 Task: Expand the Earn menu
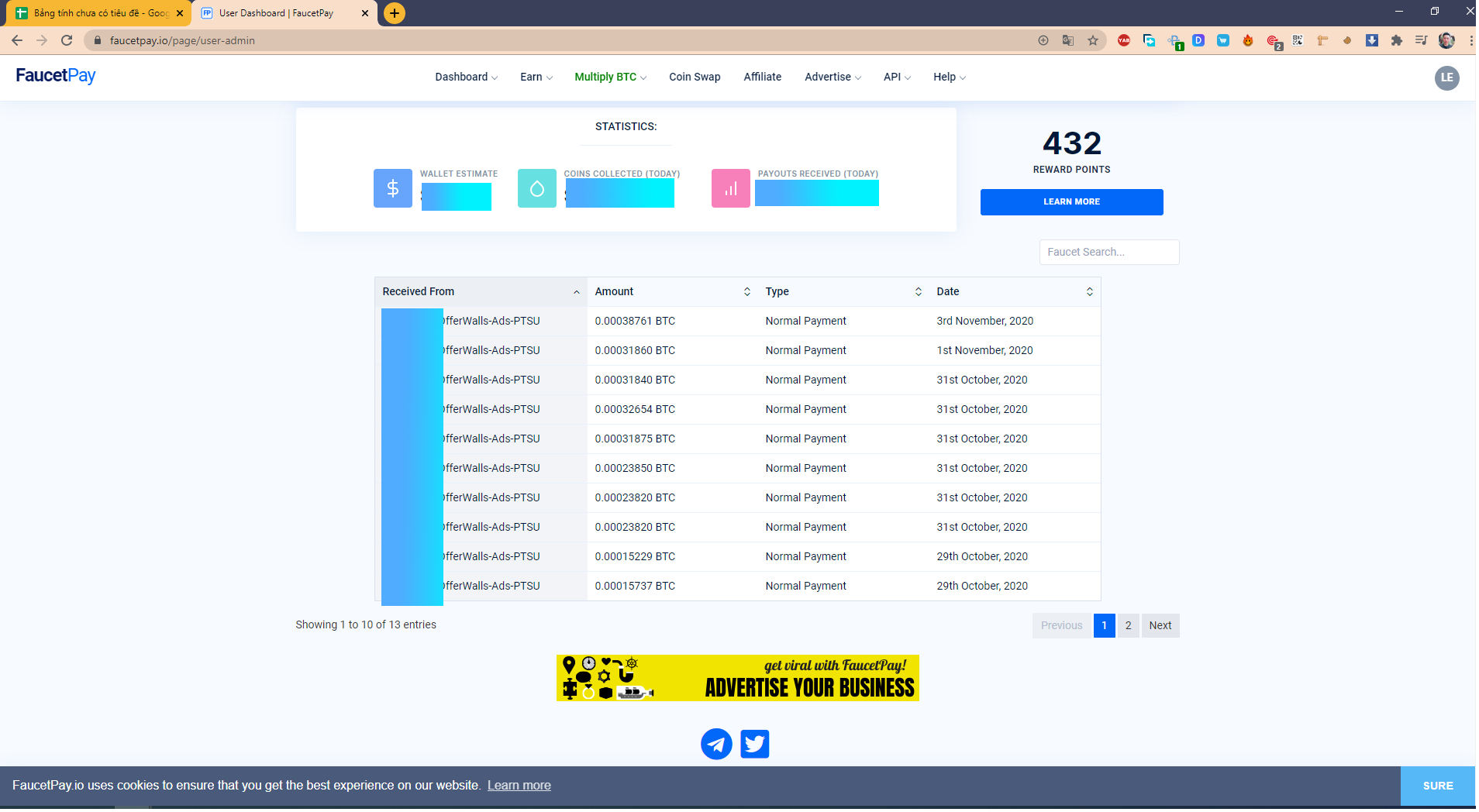[x=536, y=77]
